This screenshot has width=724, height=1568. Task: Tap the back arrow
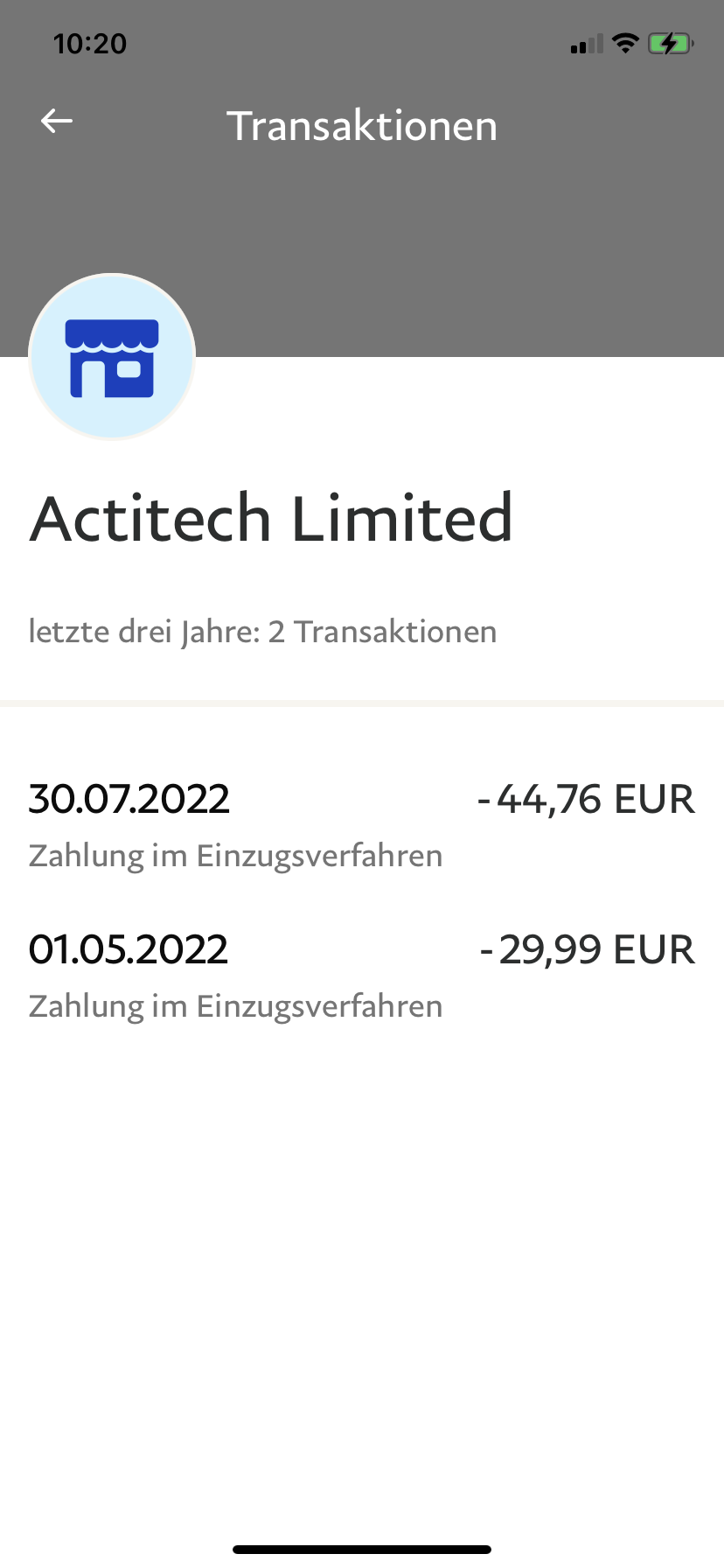[x=57, y=122]
